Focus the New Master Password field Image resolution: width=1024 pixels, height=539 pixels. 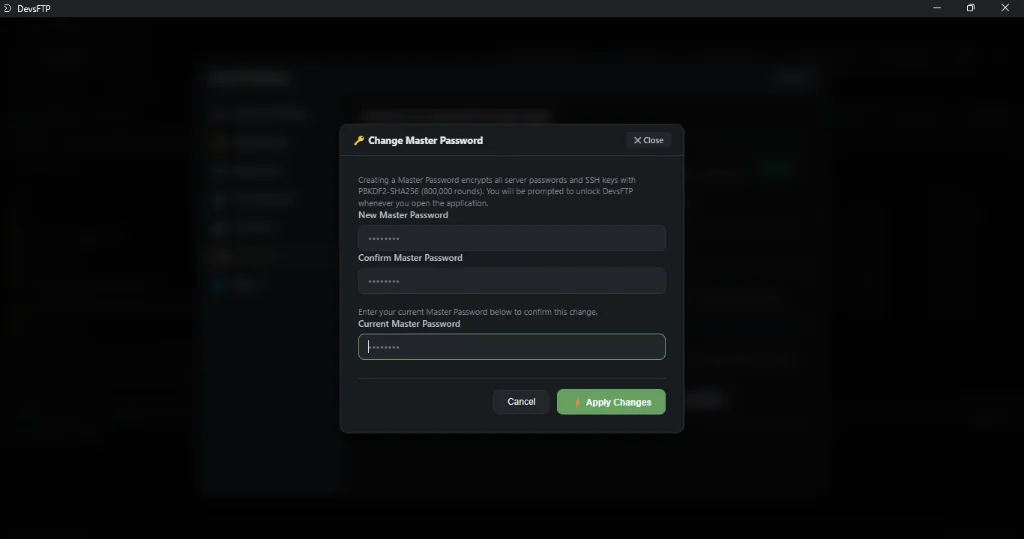[511, 238]
